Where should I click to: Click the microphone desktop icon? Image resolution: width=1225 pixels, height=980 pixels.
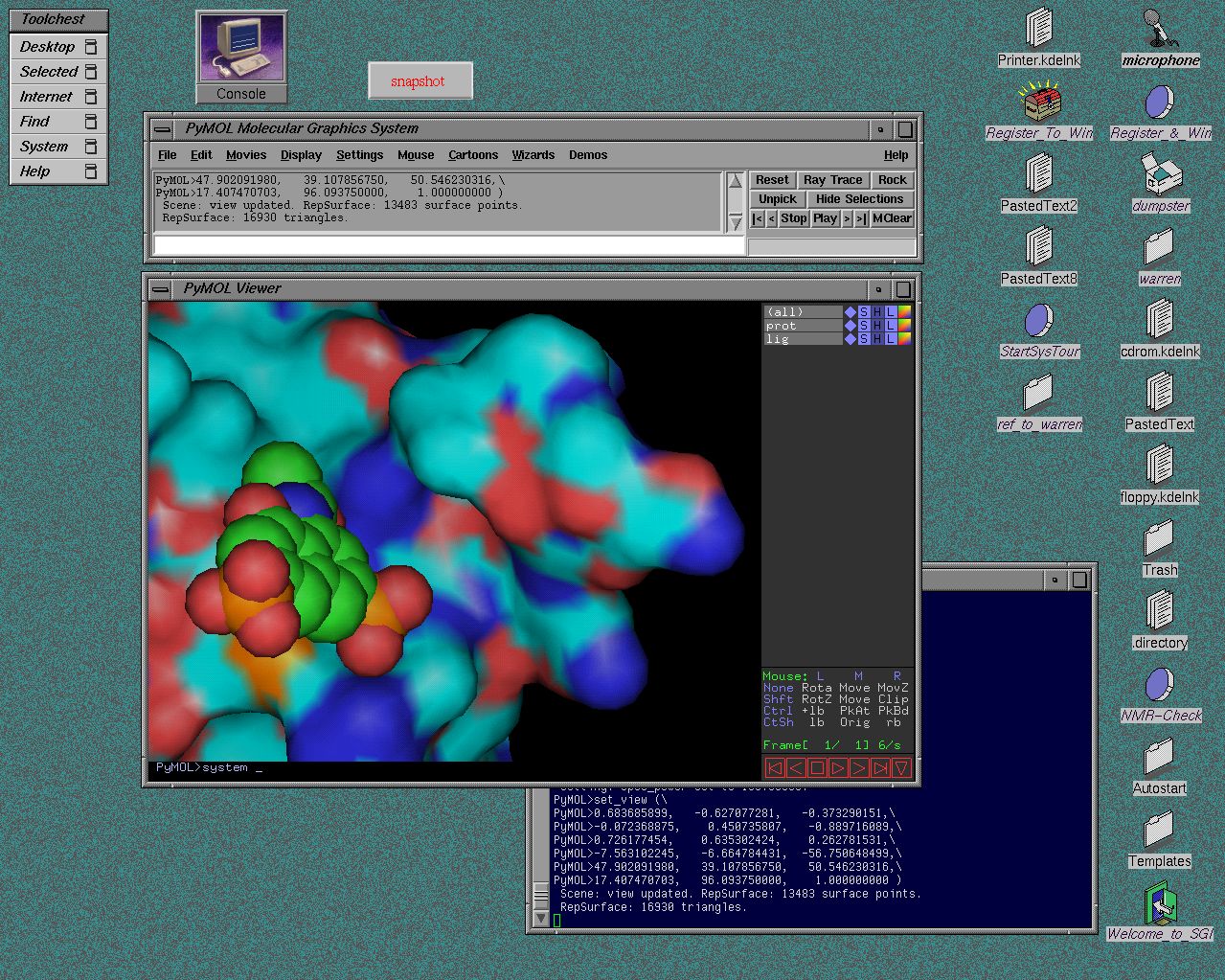point(1161,38)
